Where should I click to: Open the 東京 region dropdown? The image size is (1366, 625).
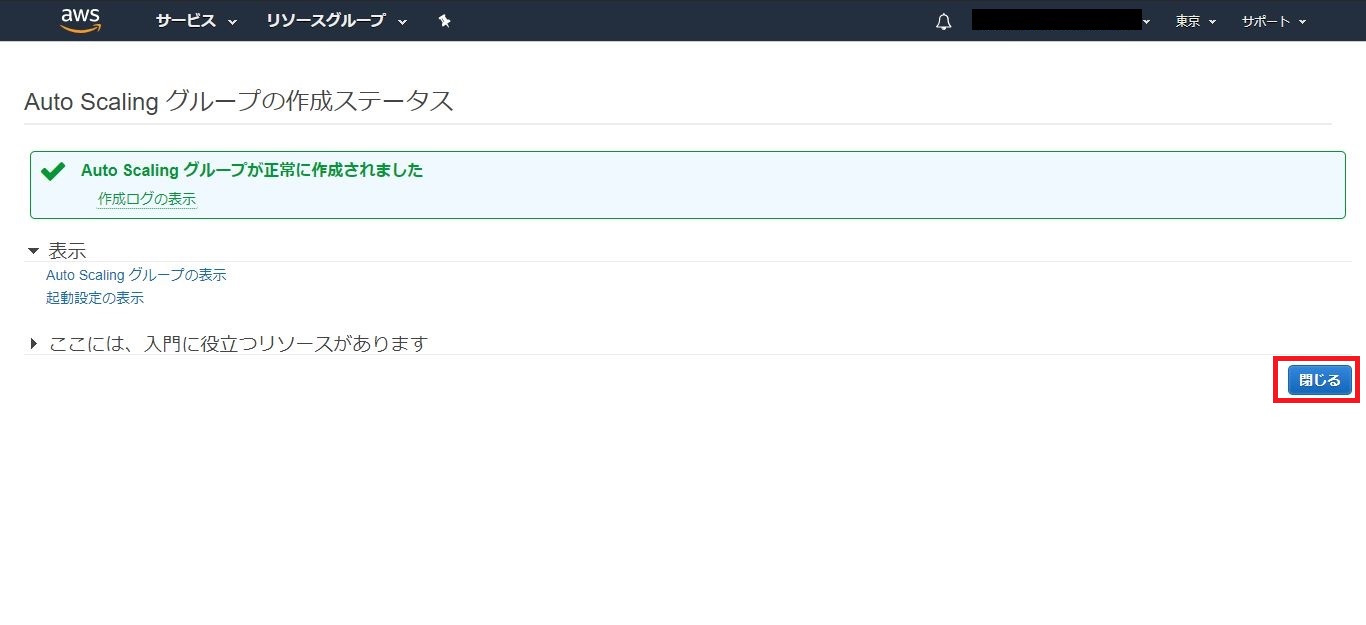pos(1195,21)
